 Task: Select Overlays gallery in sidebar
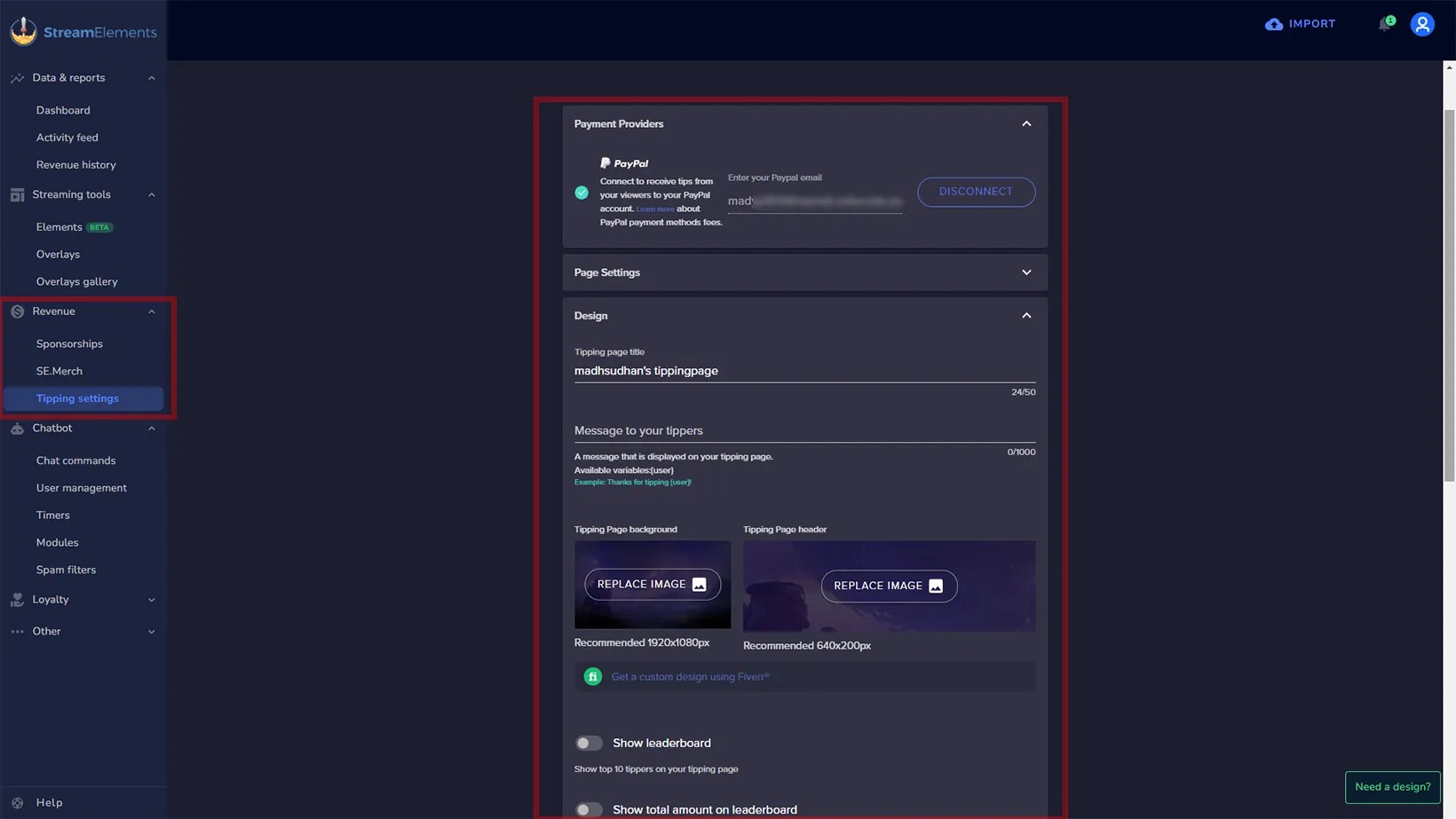pos(76,281)
